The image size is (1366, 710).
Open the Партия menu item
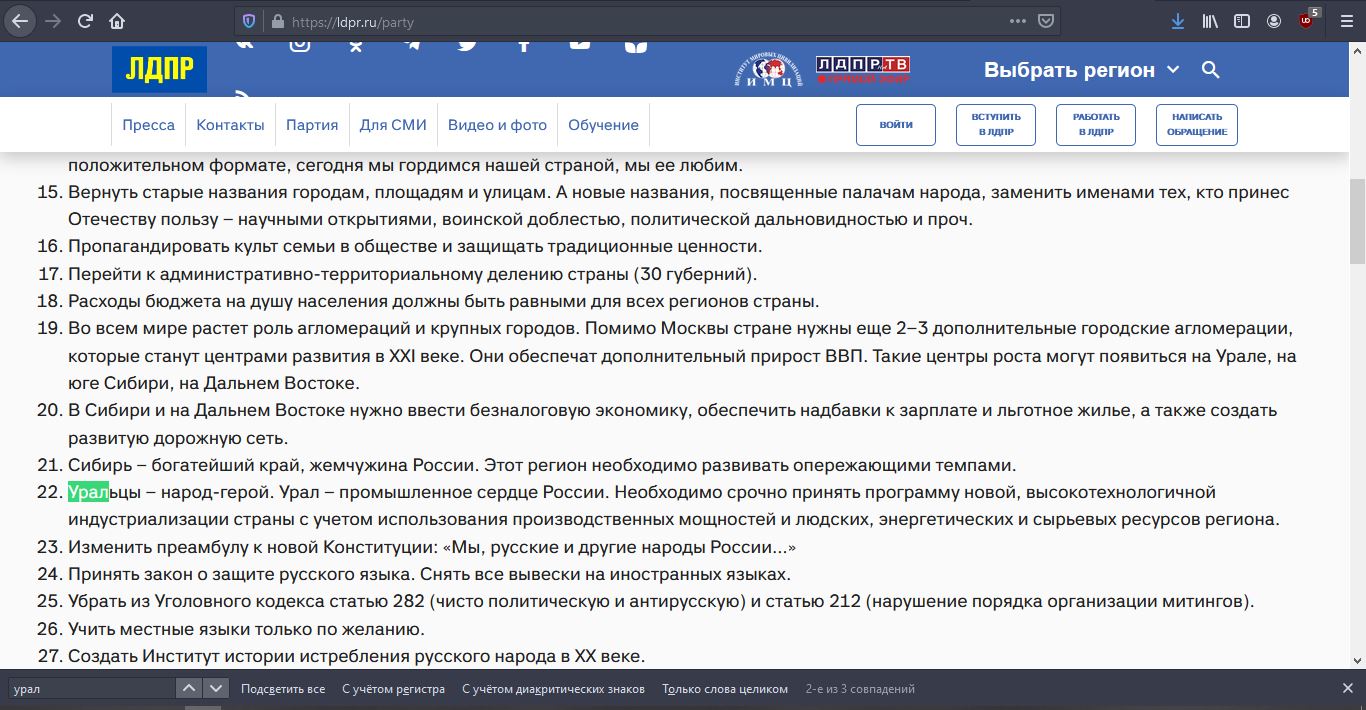[x=312, y=125]
